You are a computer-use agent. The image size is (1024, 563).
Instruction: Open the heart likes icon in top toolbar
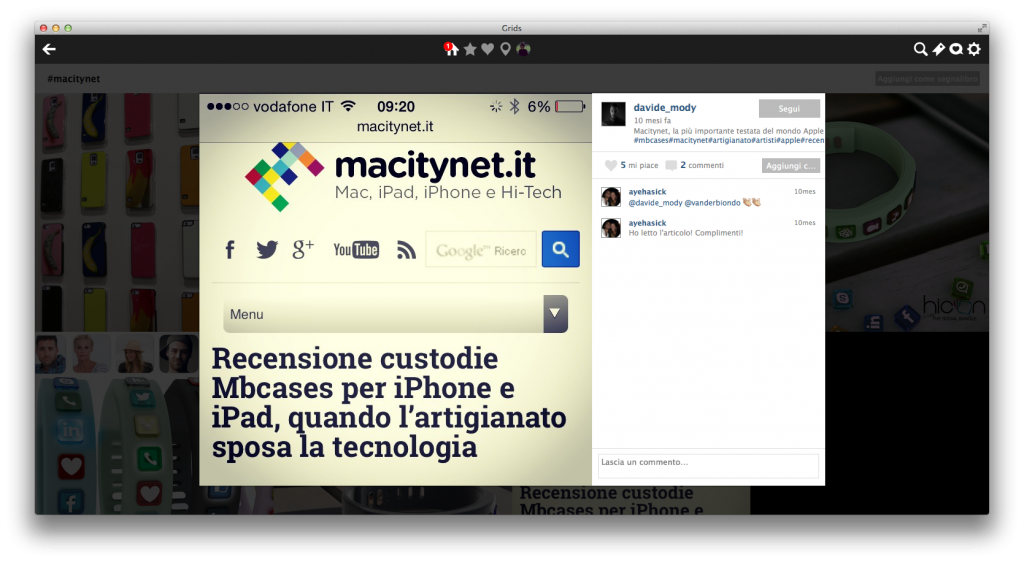pyautogui.click(x=487, y=49)
